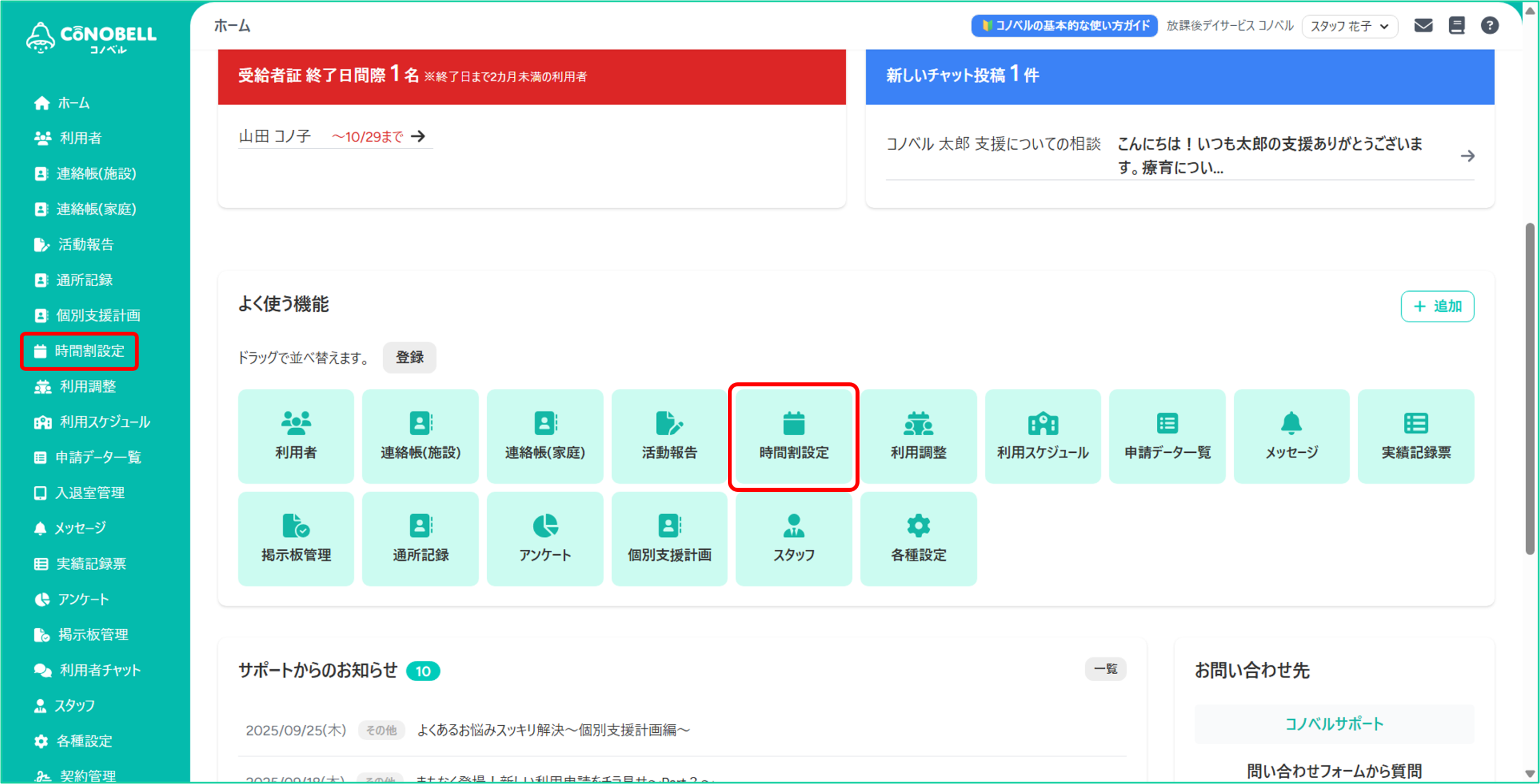Open the メッセージ bell tile

point(1291,436)
